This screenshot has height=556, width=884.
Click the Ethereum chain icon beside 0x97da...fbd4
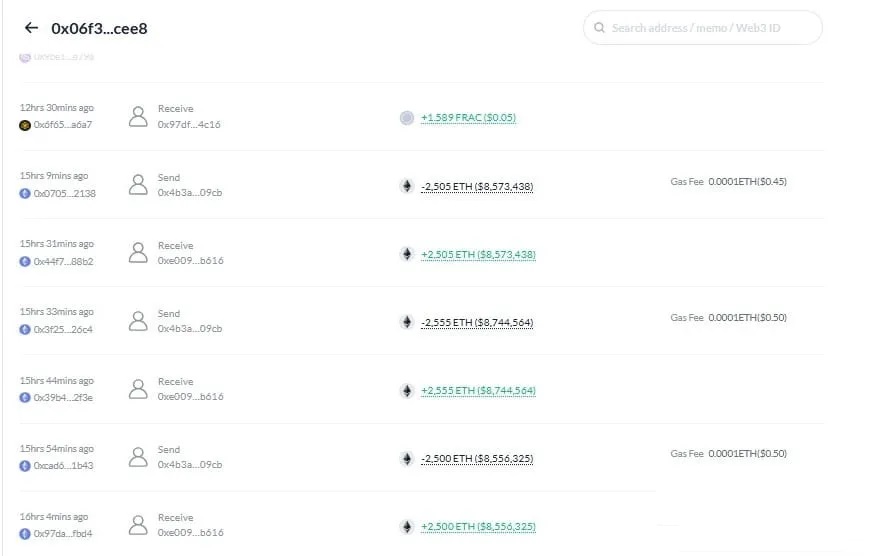point(25,533)
